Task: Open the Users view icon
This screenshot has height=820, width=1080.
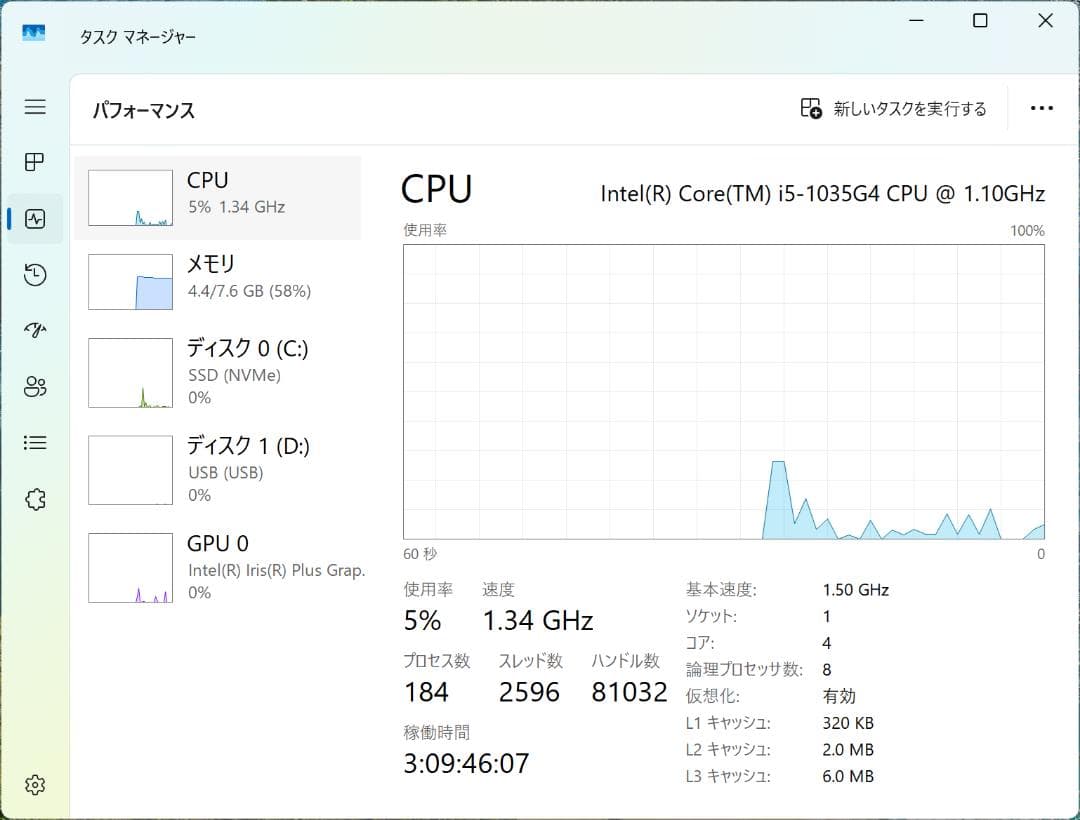Action: tap(35, 386)
